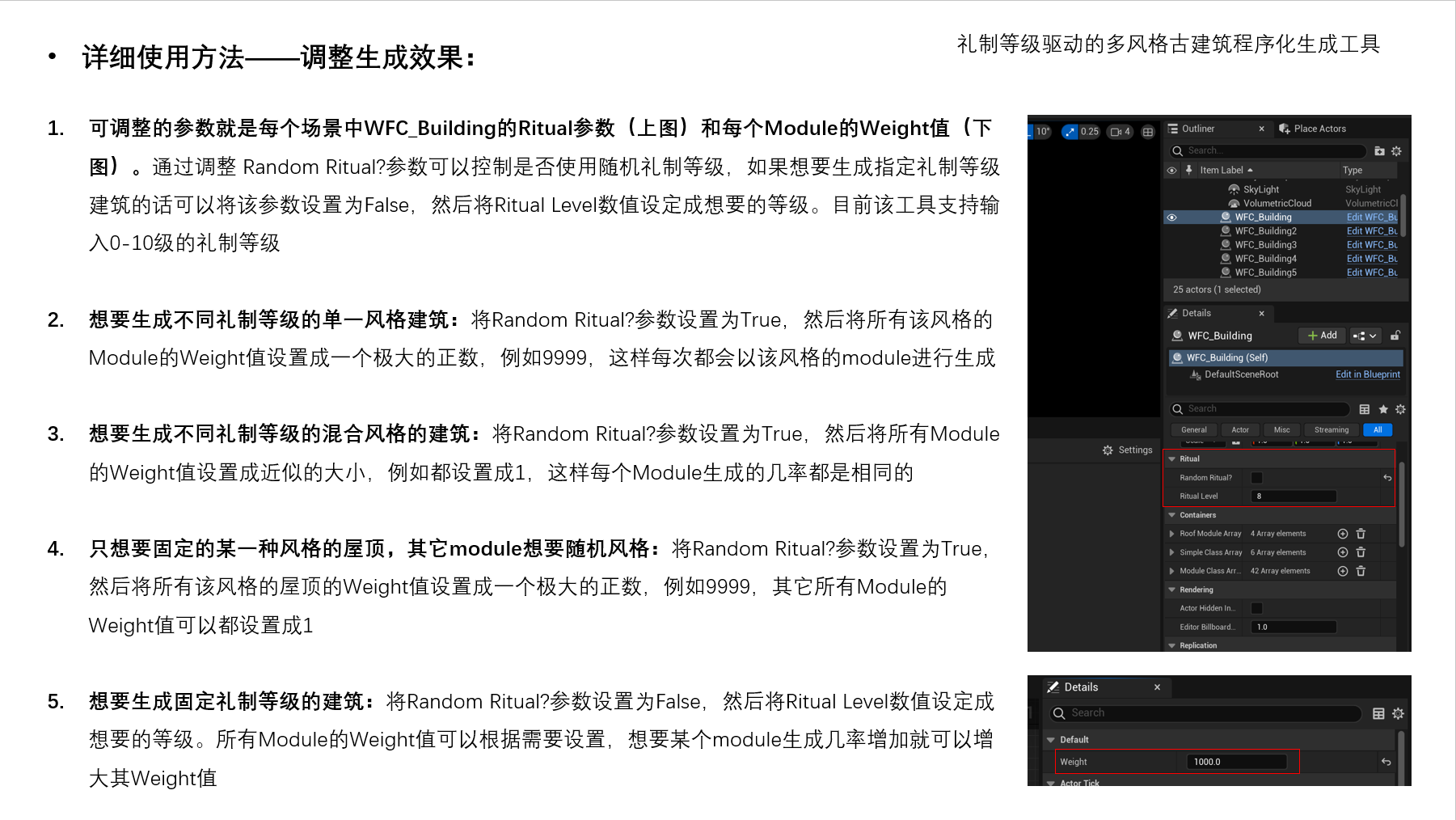Select WFC_Building4 in the Outliner
This screenshot has width=1456, height=820.
coord(1265,259)
